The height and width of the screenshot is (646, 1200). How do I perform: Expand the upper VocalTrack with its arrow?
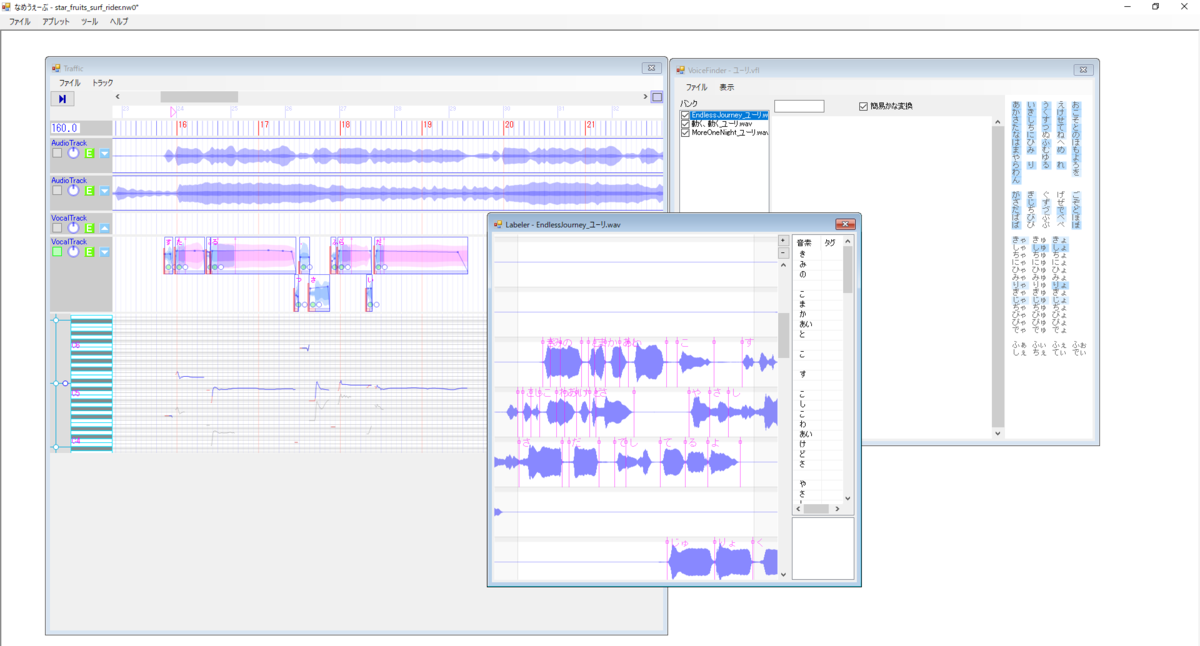coord(104,228)
